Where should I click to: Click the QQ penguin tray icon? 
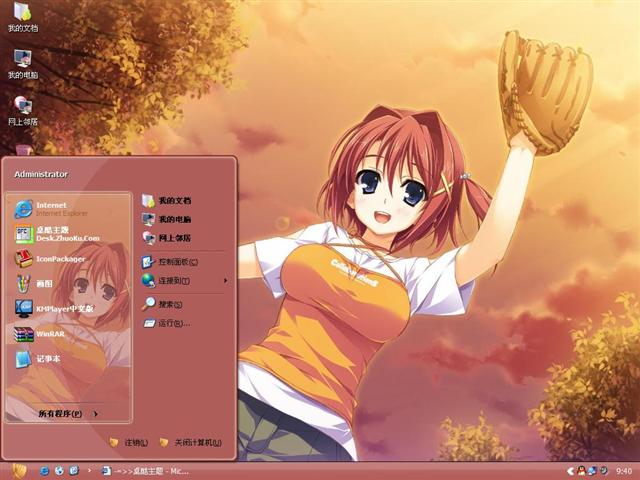pyautogui.click(x=582, y=471)
